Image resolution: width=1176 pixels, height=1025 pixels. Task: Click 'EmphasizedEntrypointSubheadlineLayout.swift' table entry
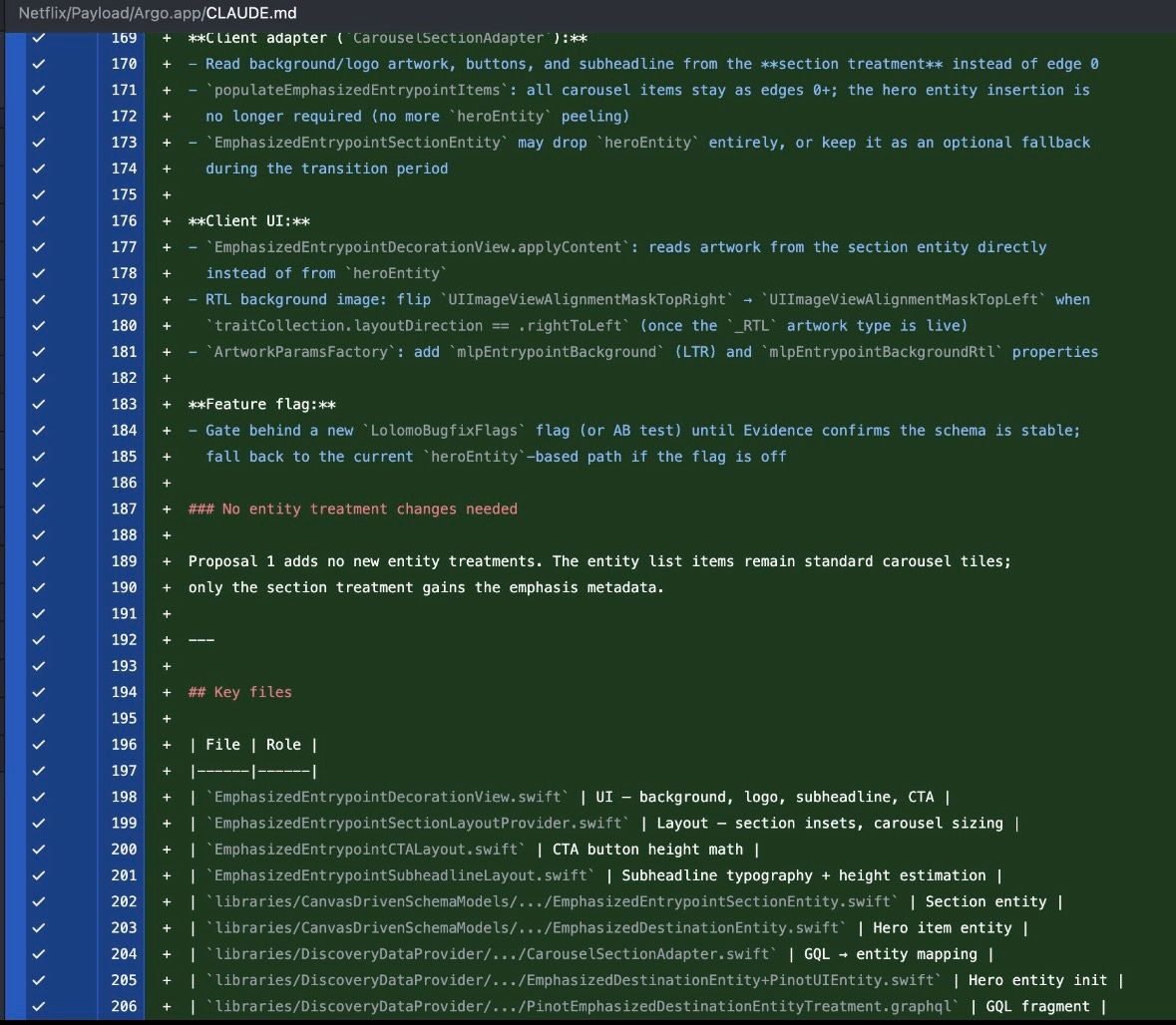[401, 875]
